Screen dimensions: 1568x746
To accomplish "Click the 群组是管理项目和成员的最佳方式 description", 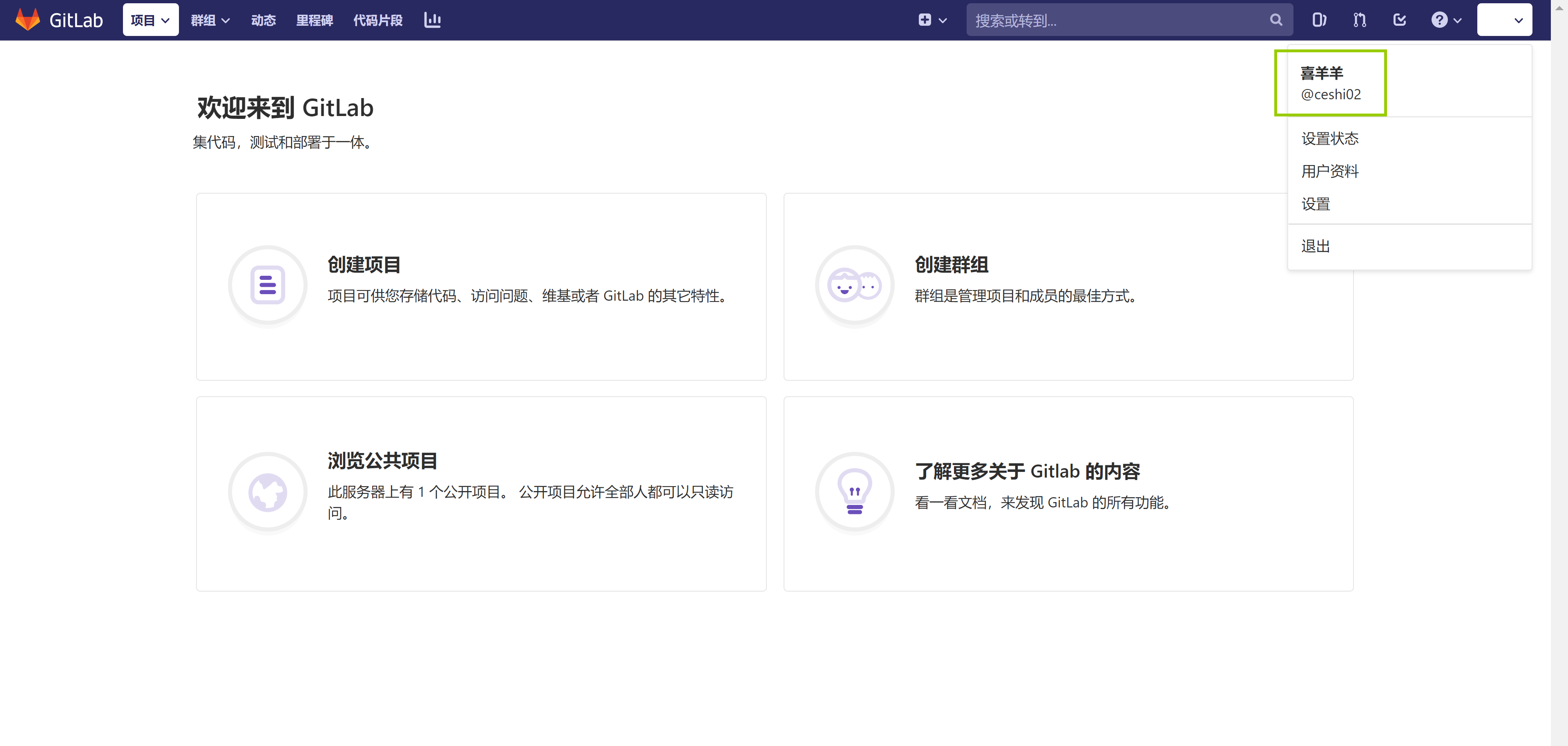I will point(1027,296).
